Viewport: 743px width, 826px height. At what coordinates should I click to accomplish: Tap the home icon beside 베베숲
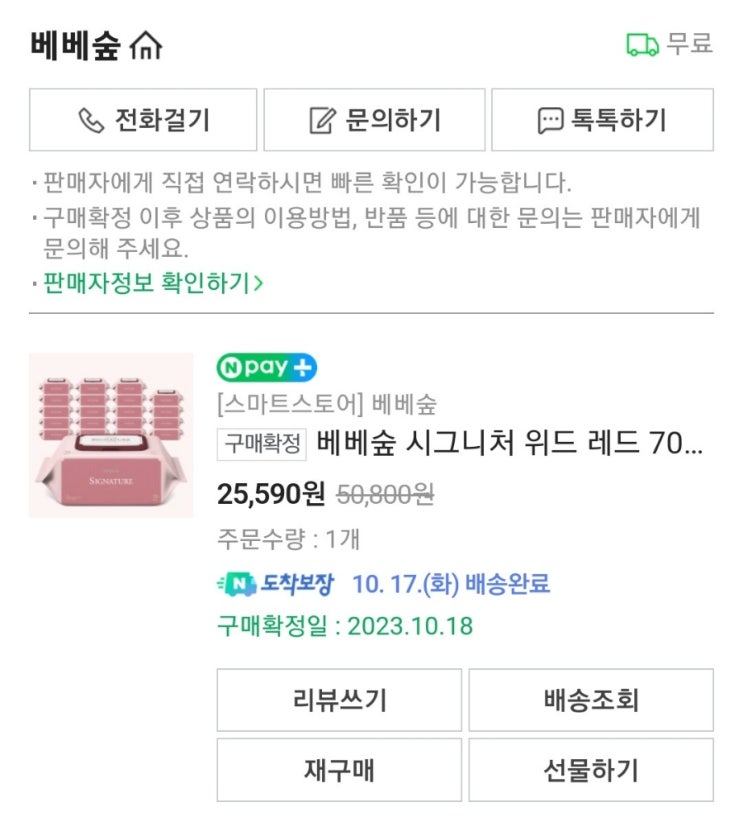(x=146, y=46)
